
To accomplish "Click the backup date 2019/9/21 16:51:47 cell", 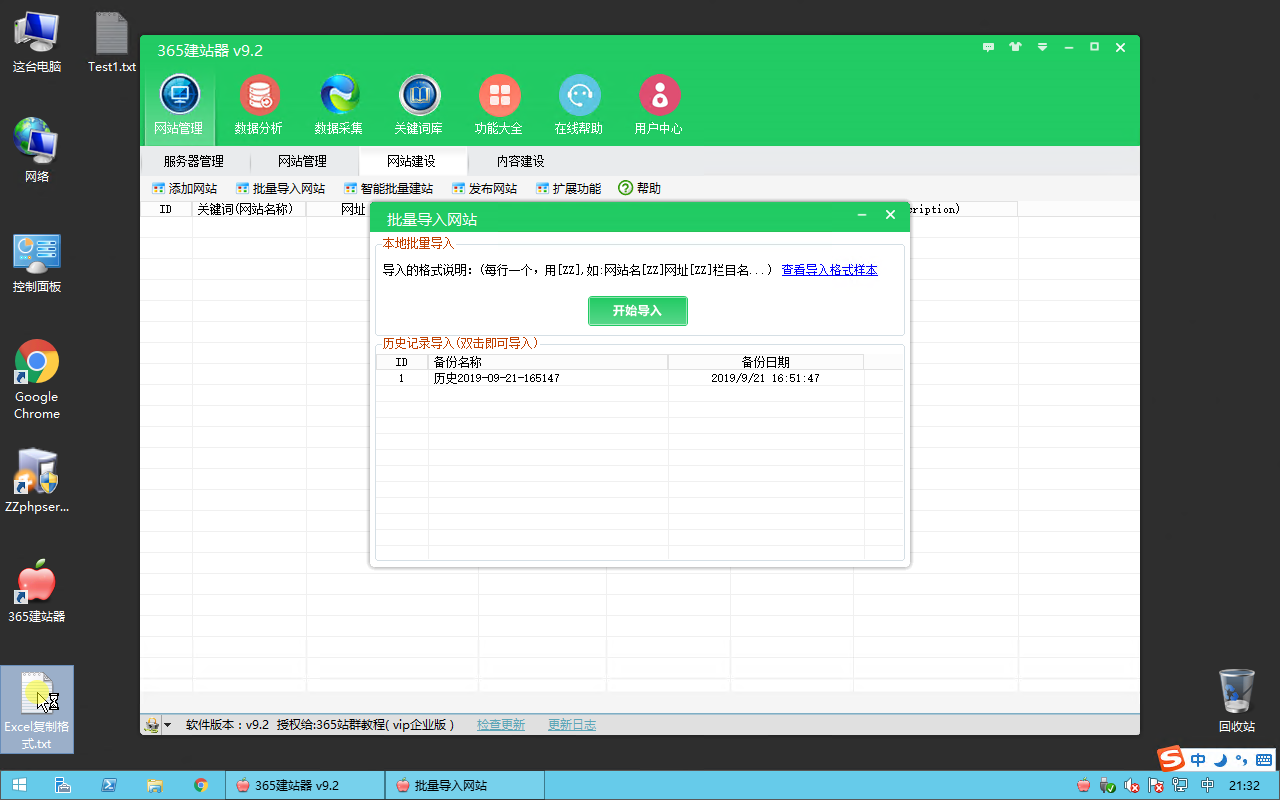I will click(765, 379).
